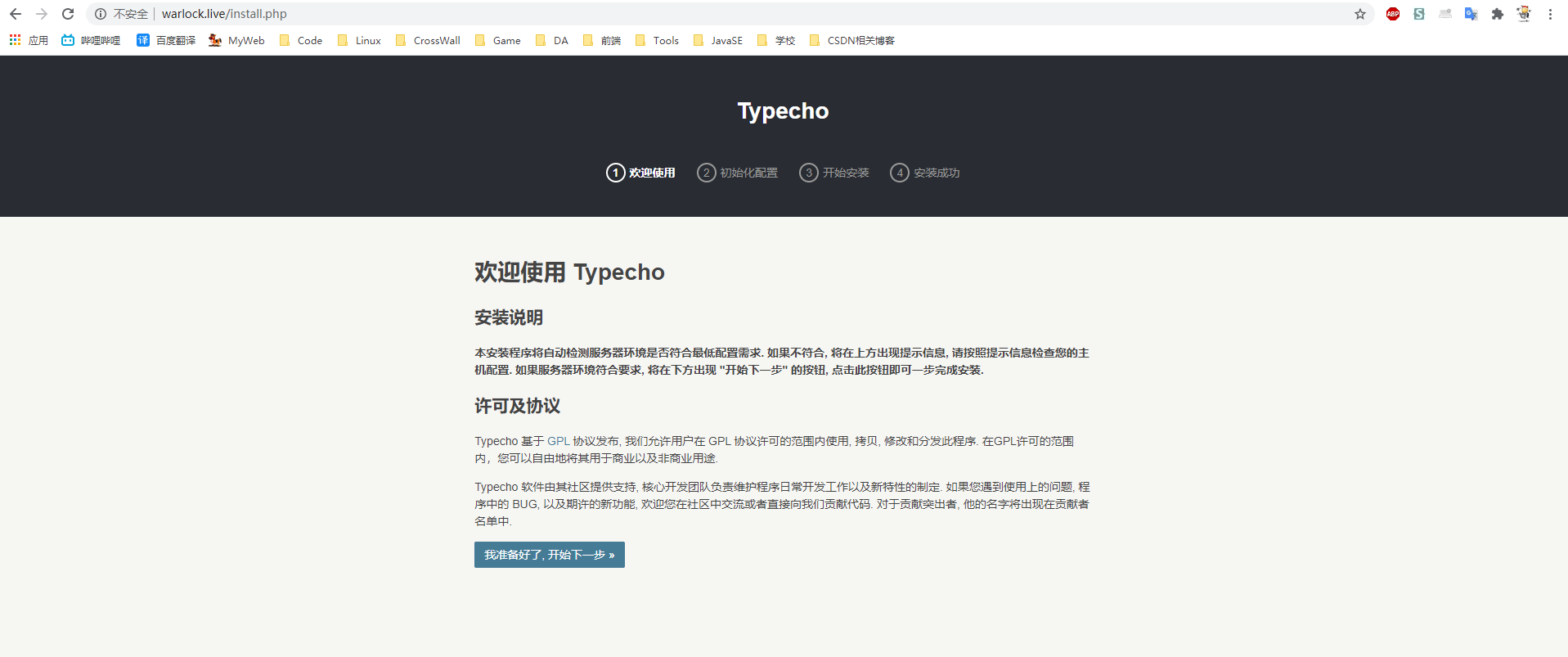The image size is (1568, 657).
Task: Expand the JavaSE bookmark folder
Action: pos(718,40)
